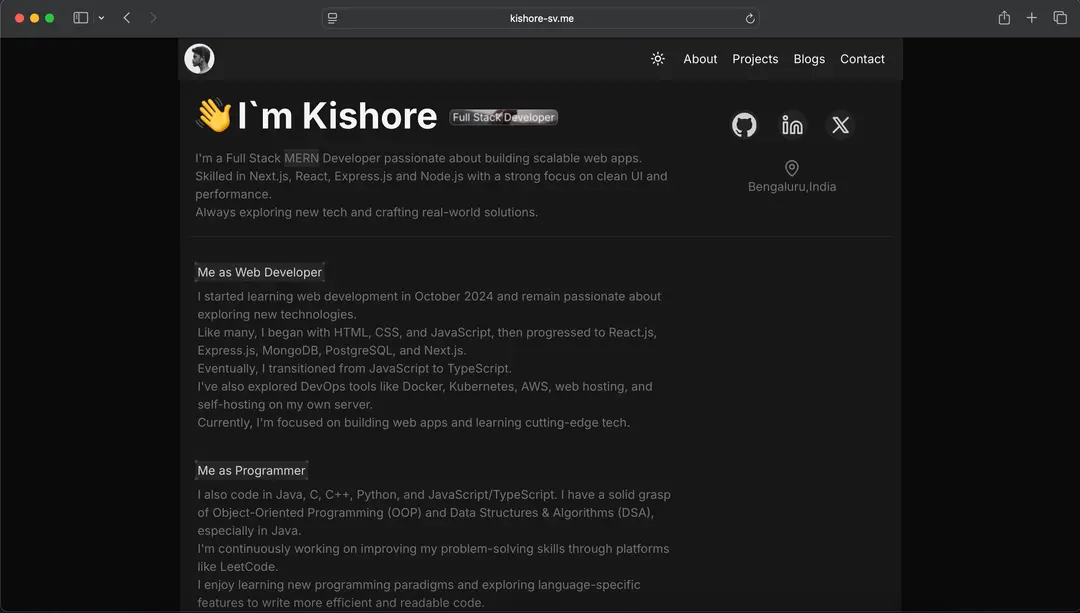The height and width of the screenshot is (613, 1080).
Task: Navigate to the About section
Action: [x=700, y=59]
